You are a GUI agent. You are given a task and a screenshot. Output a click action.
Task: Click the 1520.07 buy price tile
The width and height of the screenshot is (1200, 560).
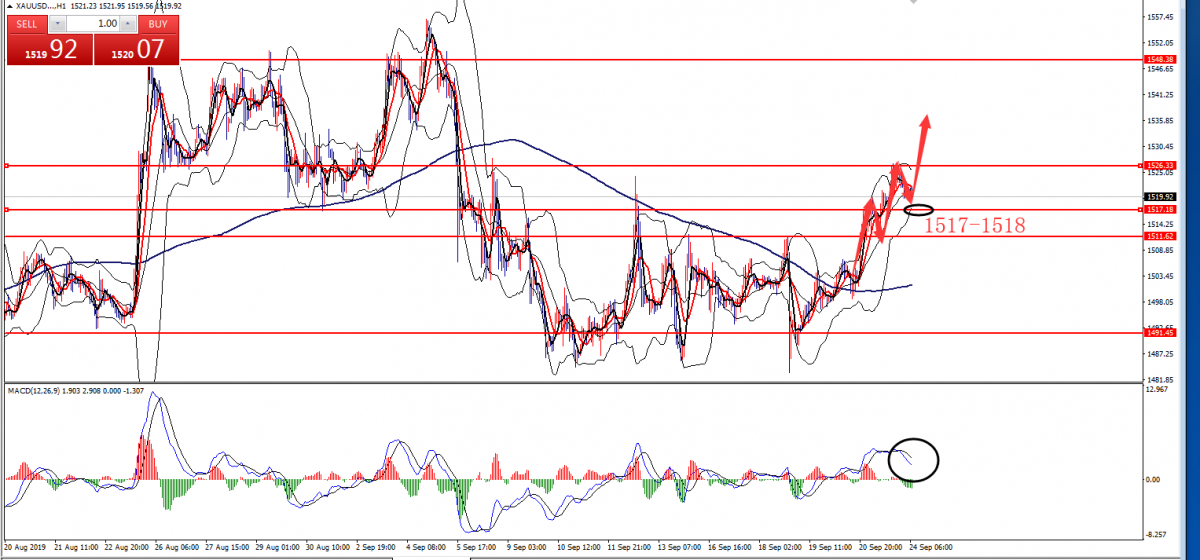click(x=136, y=49)
